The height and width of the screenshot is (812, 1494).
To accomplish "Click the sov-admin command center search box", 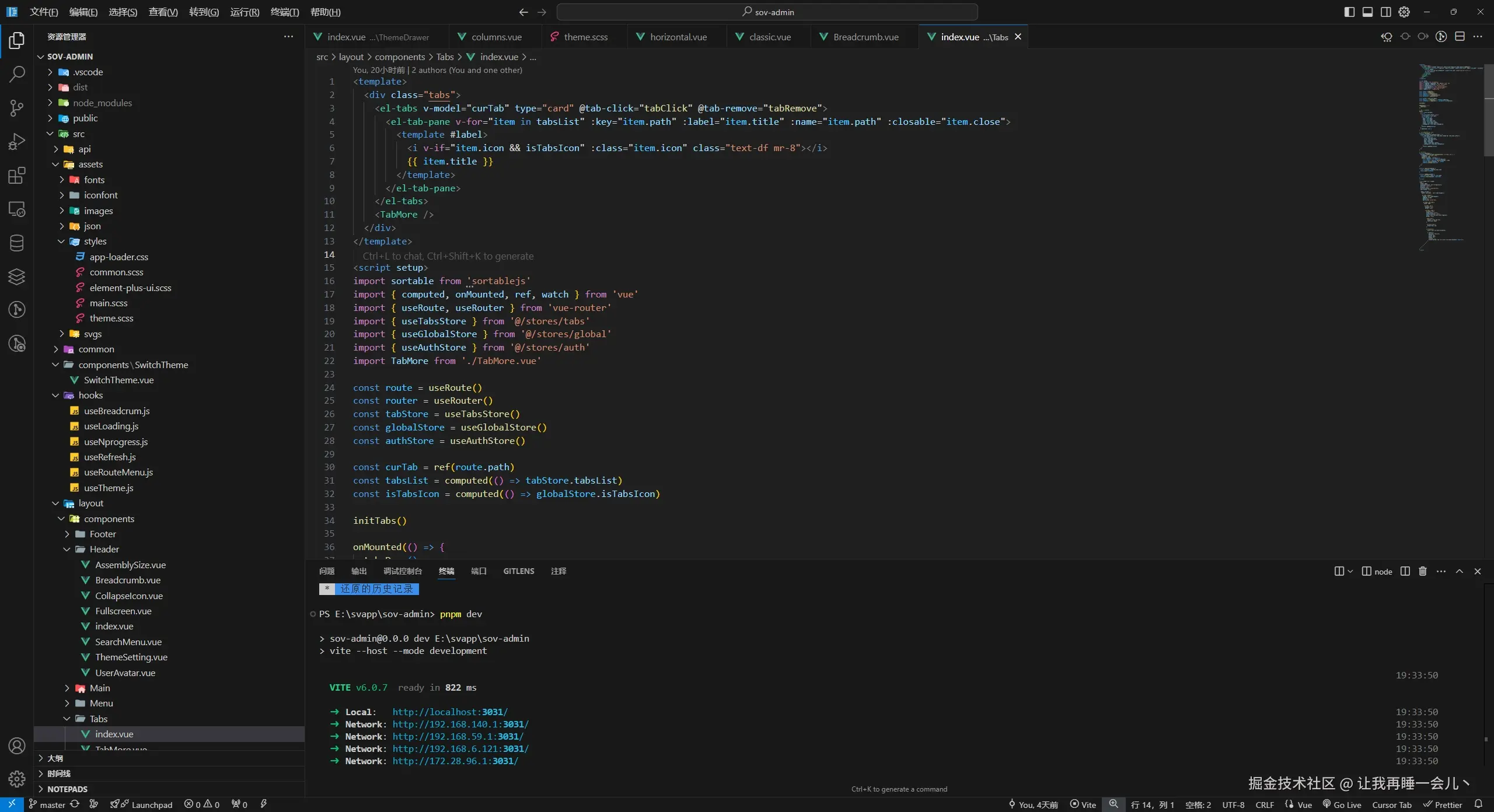I will pyautogui.click(x=767, y=12).
